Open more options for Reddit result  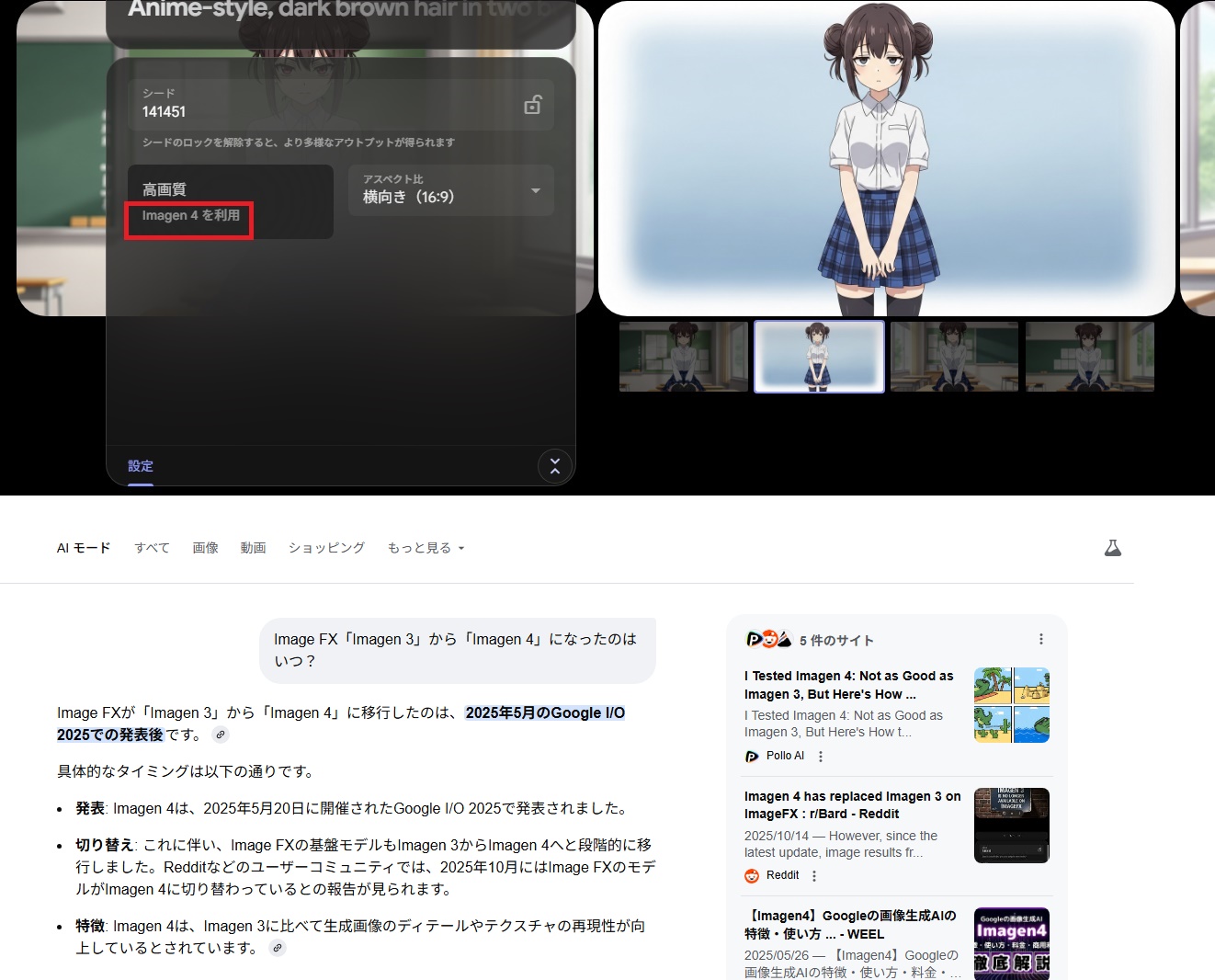(x=814, y=876)
